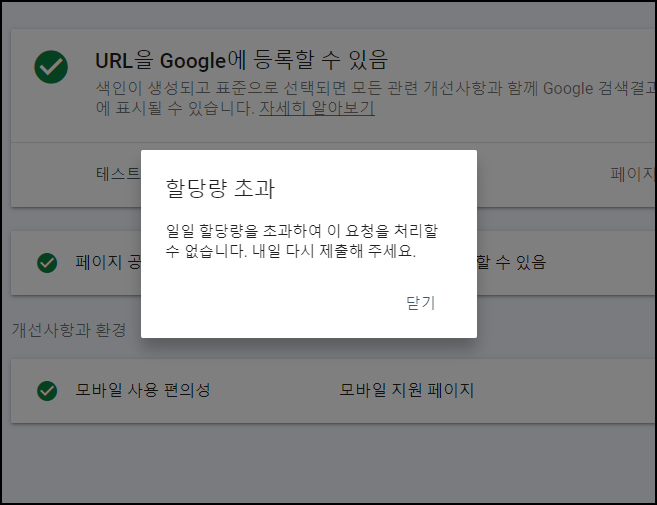The height and width of the screenshot is (505, 657).
Task: Click the green checkmark beside 페이지 공
Action: pyautogui.click(x=47, y=263)
